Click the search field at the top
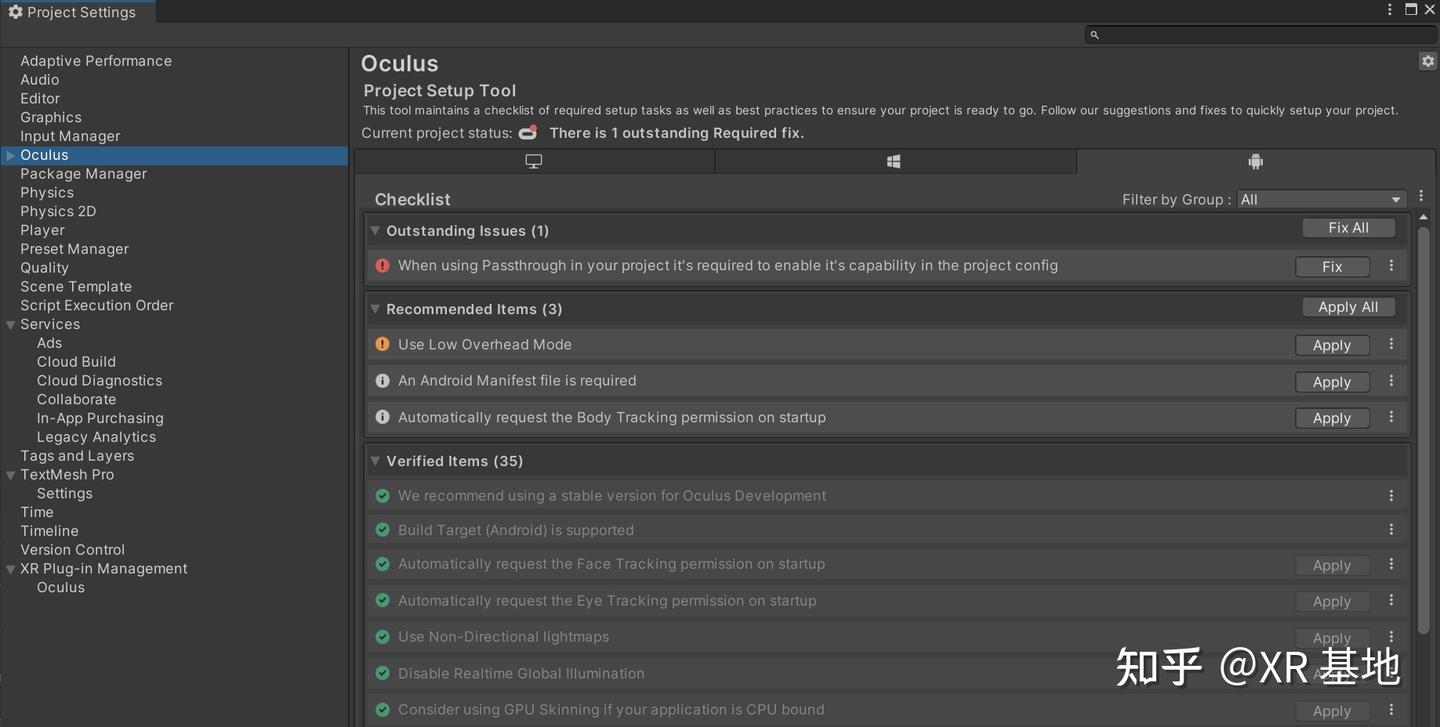Viewport: 1440px width, 727px height. 1258,35
